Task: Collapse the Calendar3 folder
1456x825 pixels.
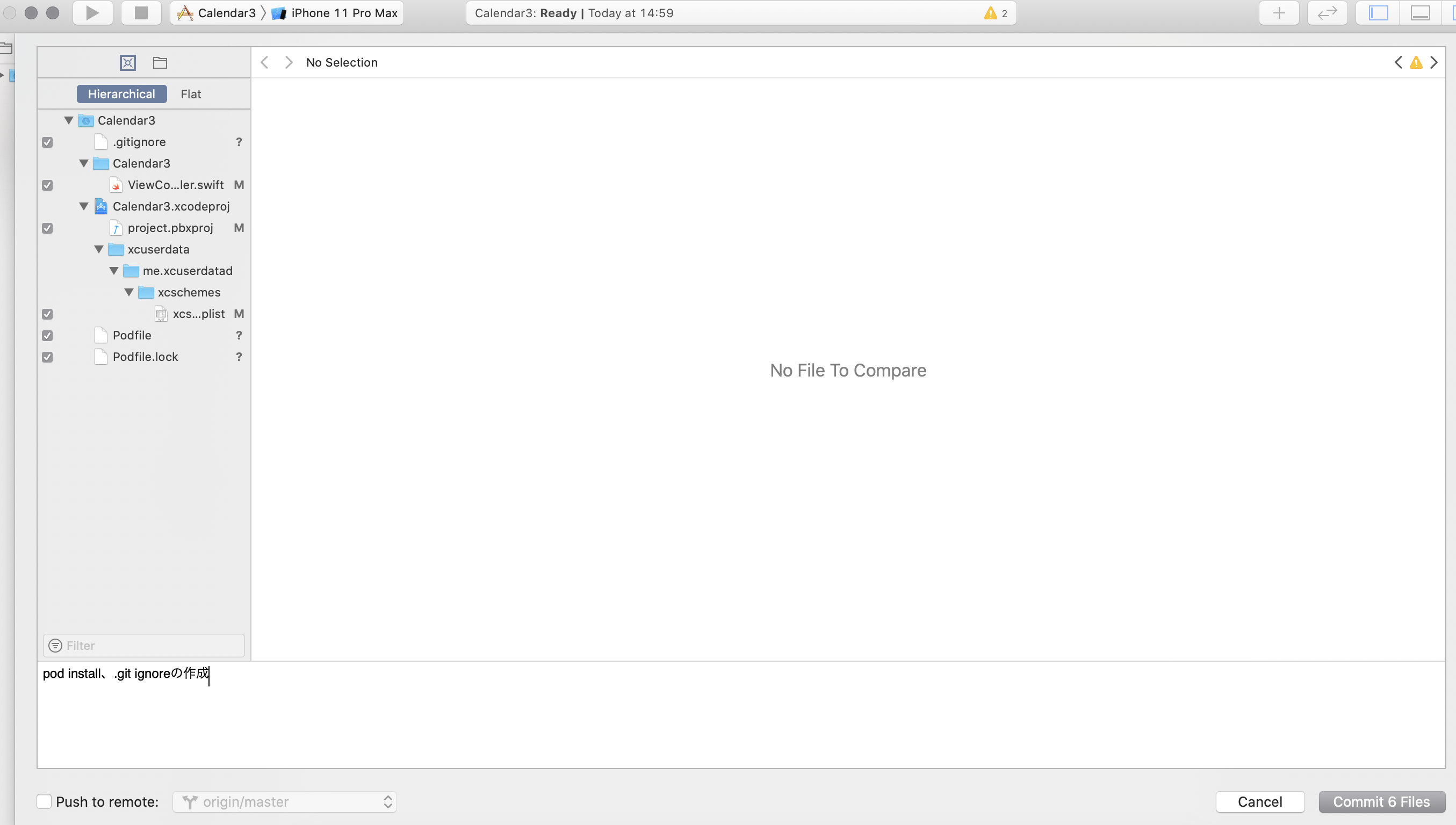Action: pos(84,163)
